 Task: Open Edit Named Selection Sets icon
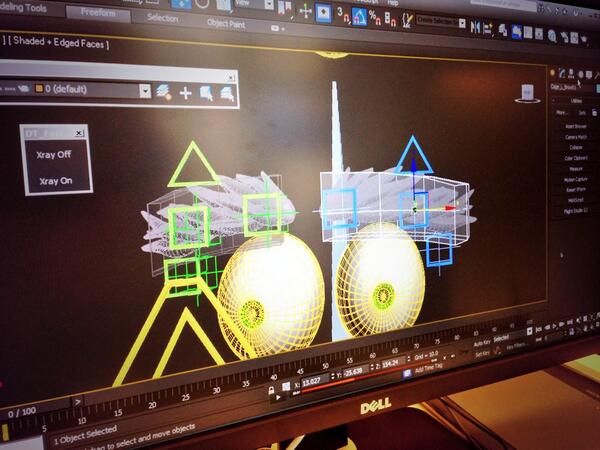click(x=407, y=20)
